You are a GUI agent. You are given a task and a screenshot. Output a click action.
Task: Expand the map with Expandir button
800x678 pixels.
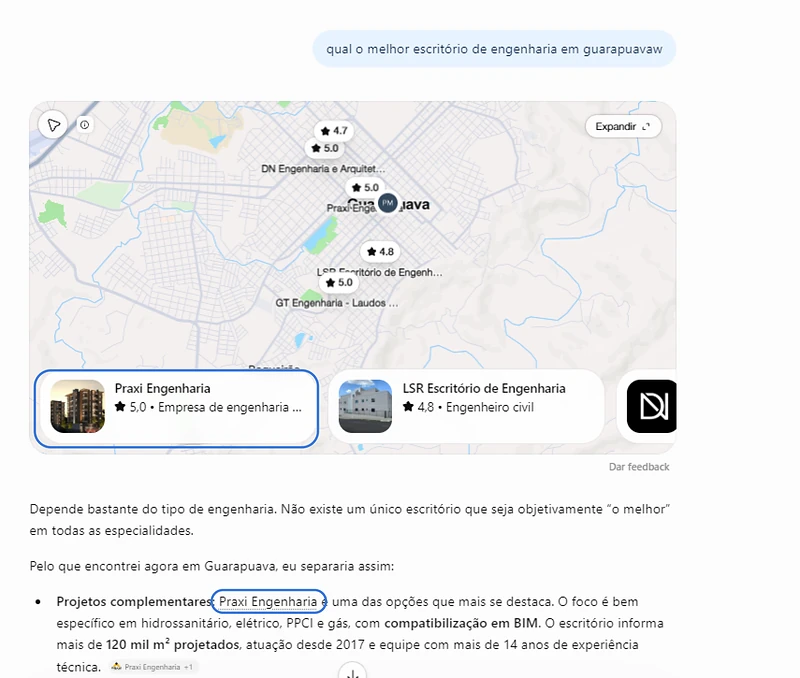(623, 127)
